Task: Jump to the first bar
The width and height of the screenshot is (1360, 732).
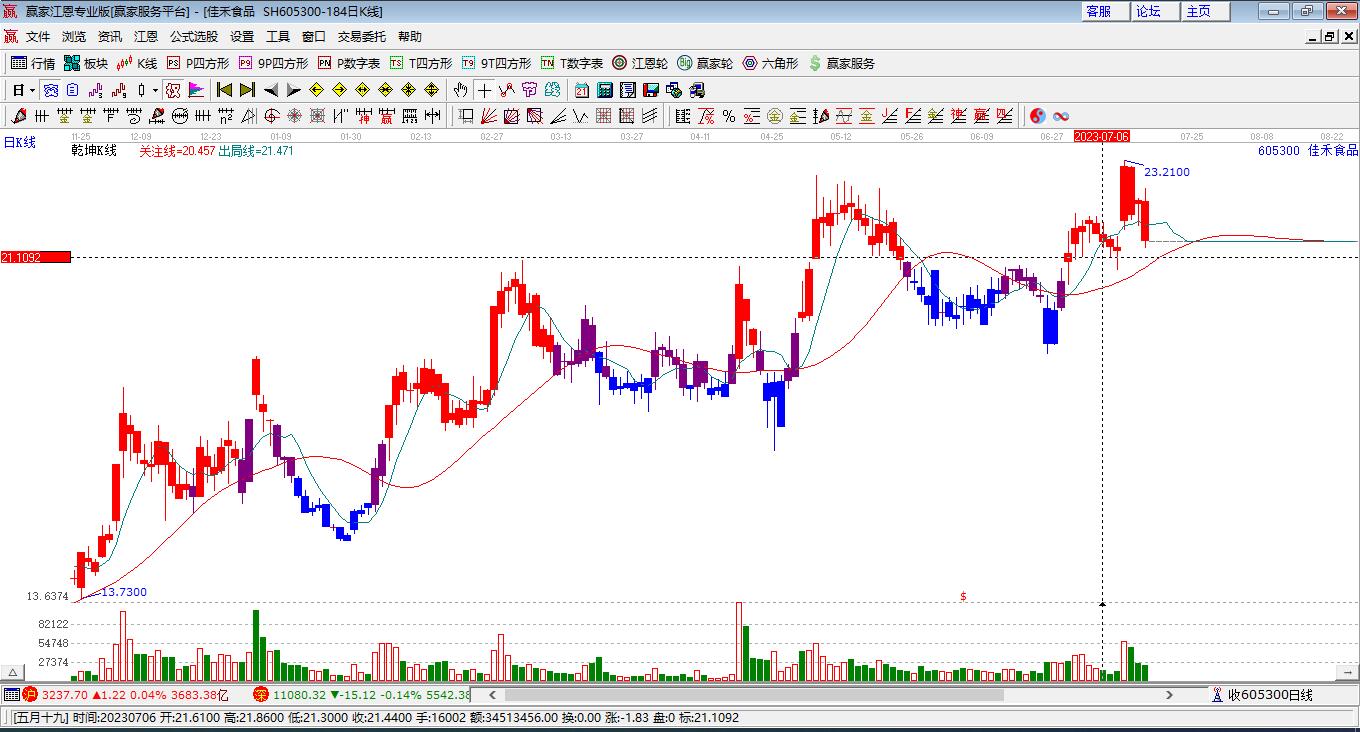Action: [224, 90]
